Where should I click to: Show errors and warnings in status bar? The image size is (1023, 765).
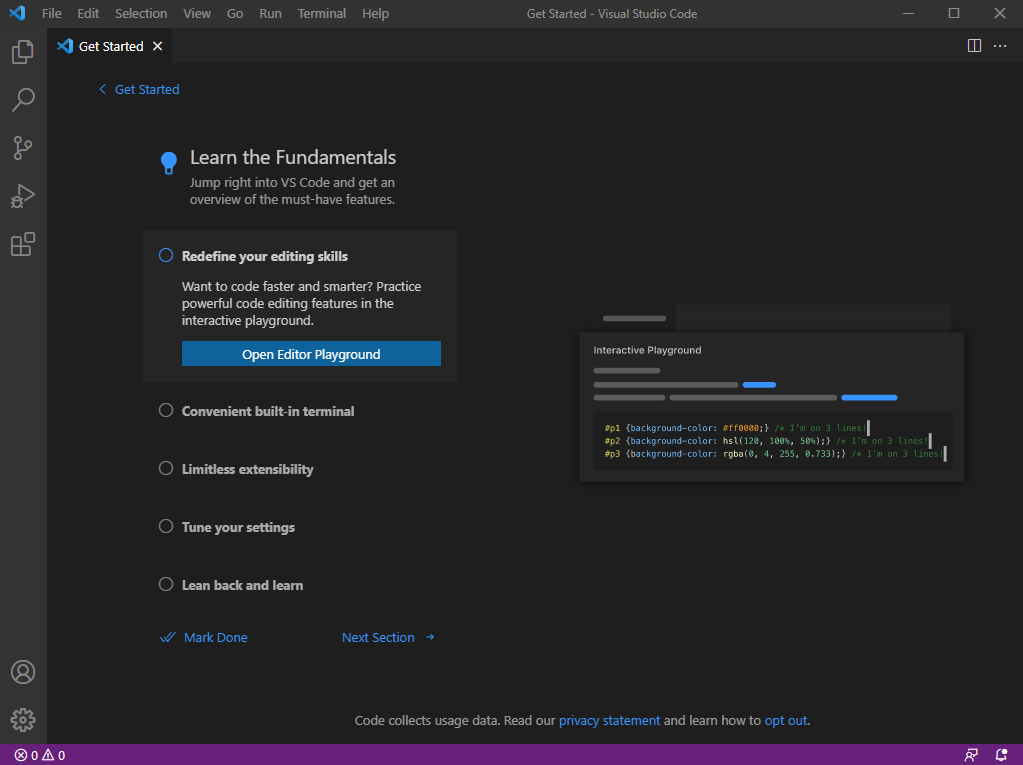(x=40, y=755)
